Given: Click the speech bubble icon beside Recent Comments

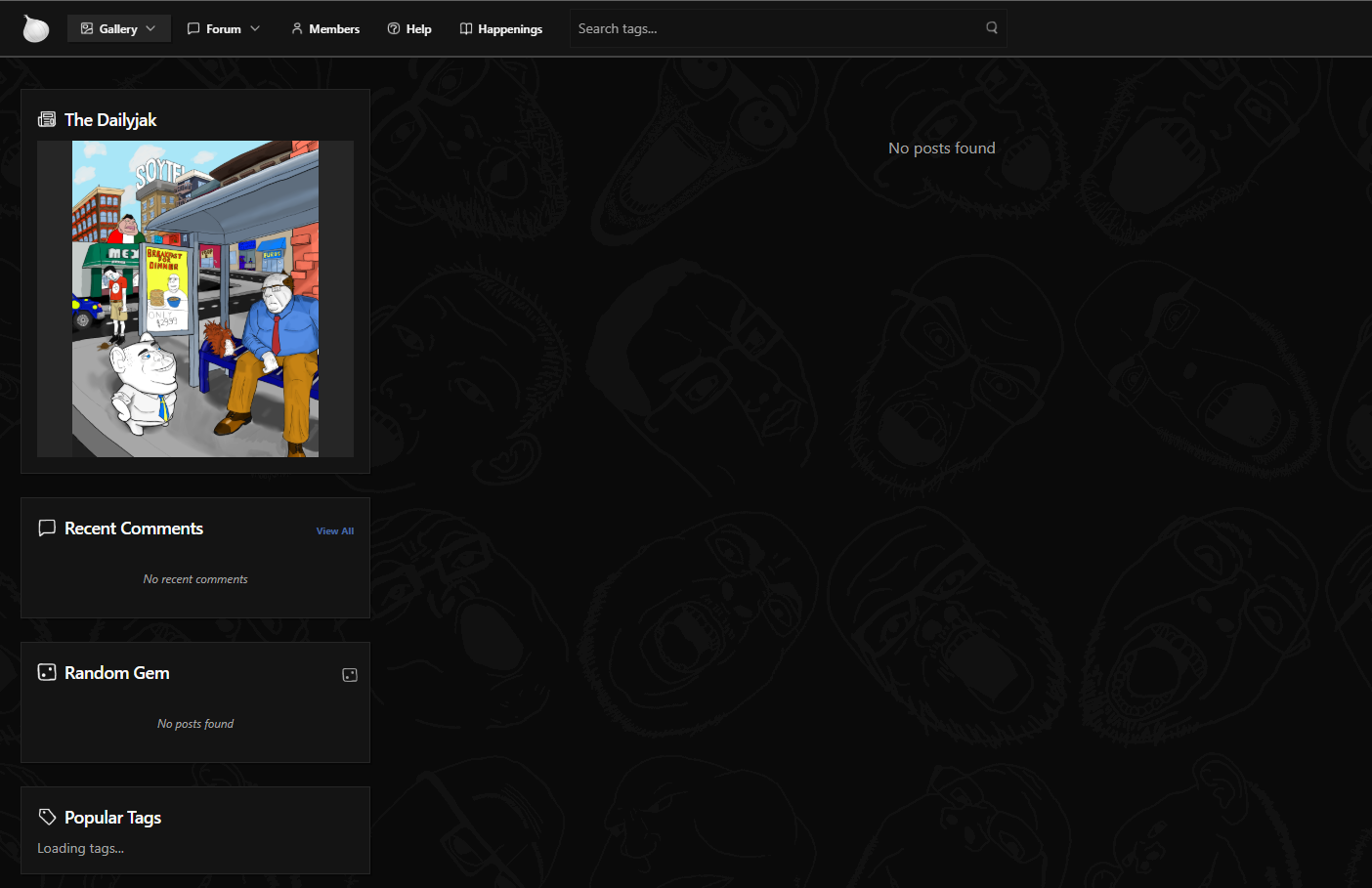Looking at the screenshot, I should coord(47,529).
